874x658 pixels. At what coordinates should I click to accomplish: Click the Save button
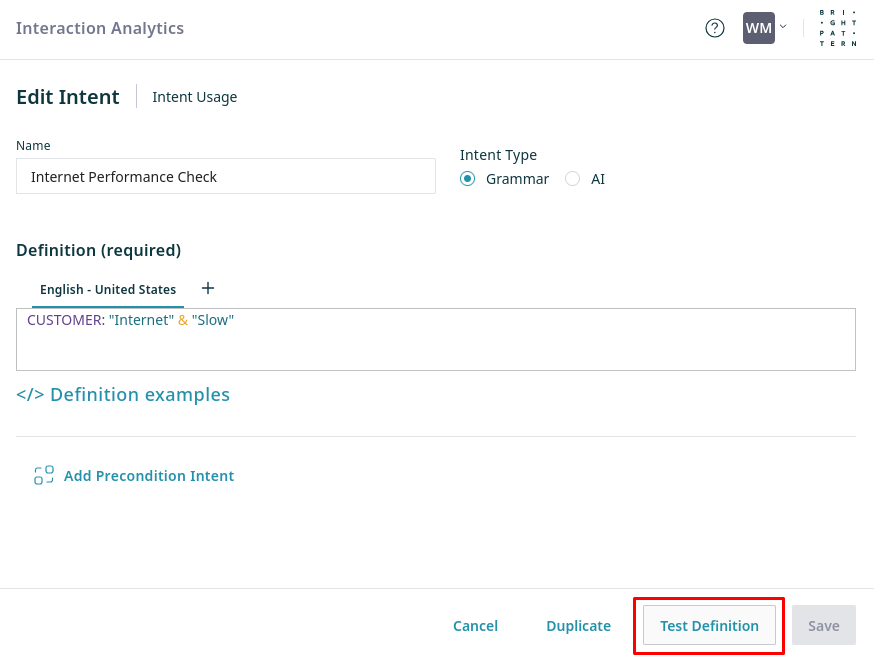tap(823, 626)
